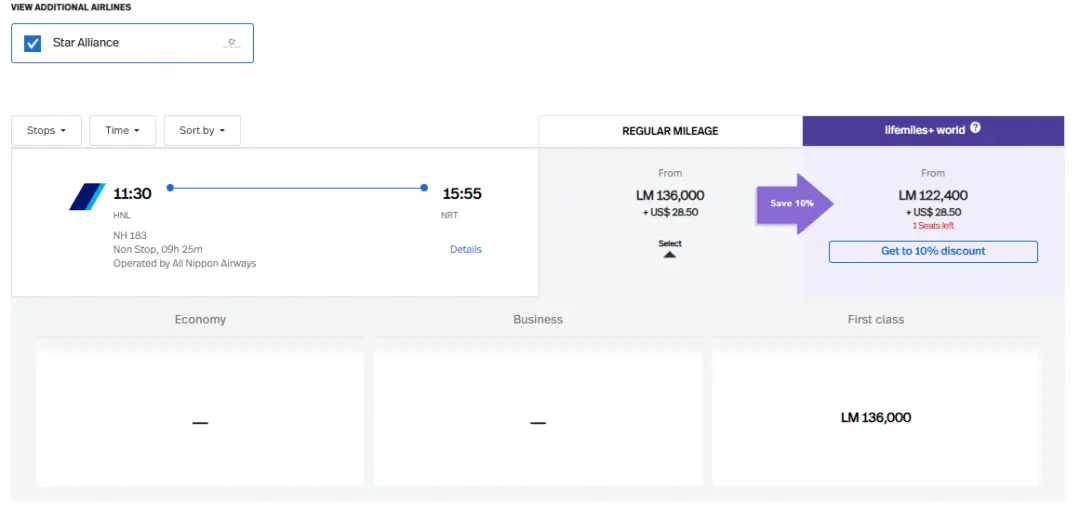Switch to the Regular Mileage tab
Image resolution: width=1080 pixels, height=513 pixels.
tap(670, 131)
